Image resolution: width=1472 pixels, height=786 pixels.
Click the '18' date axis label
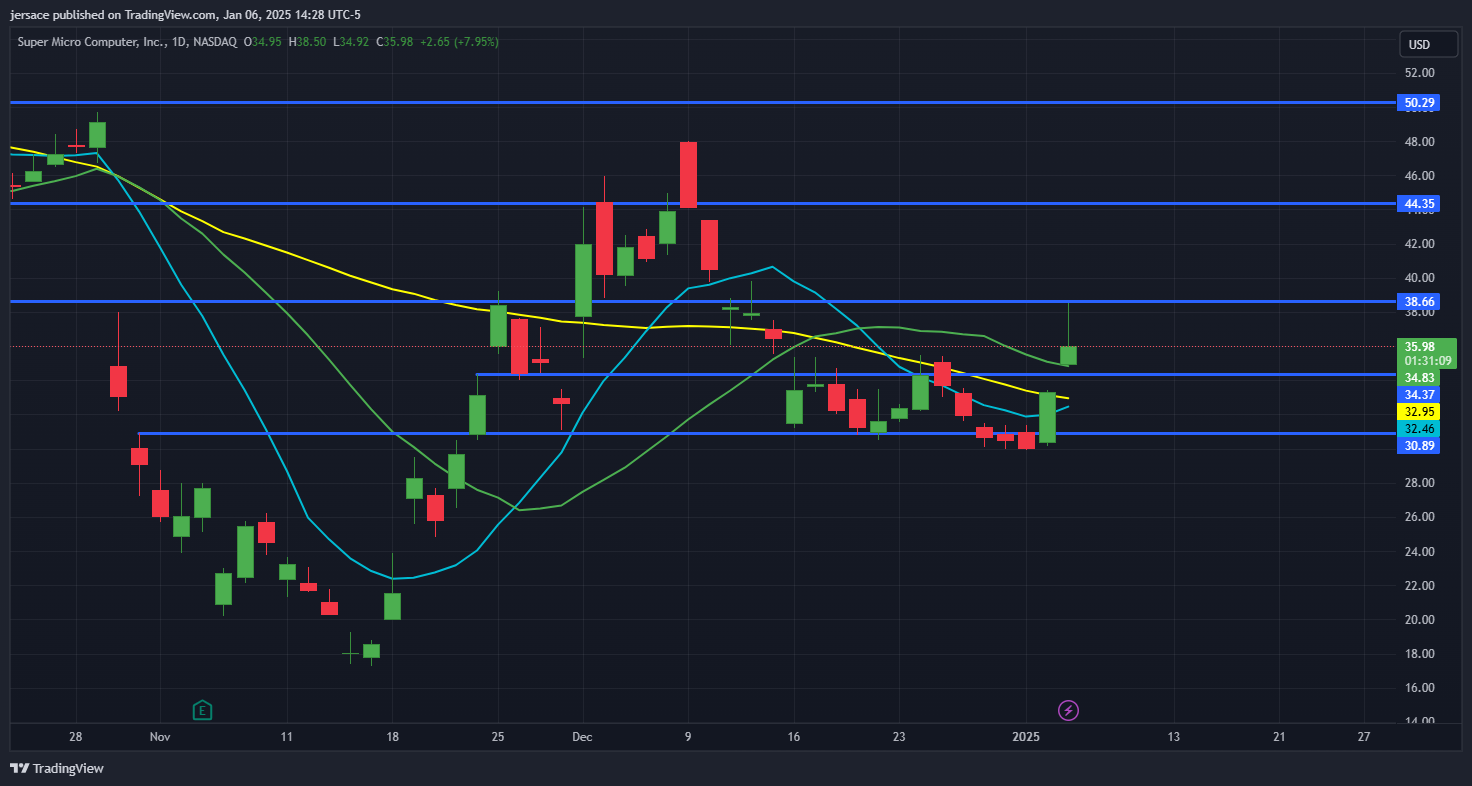(x=392, y=737)
